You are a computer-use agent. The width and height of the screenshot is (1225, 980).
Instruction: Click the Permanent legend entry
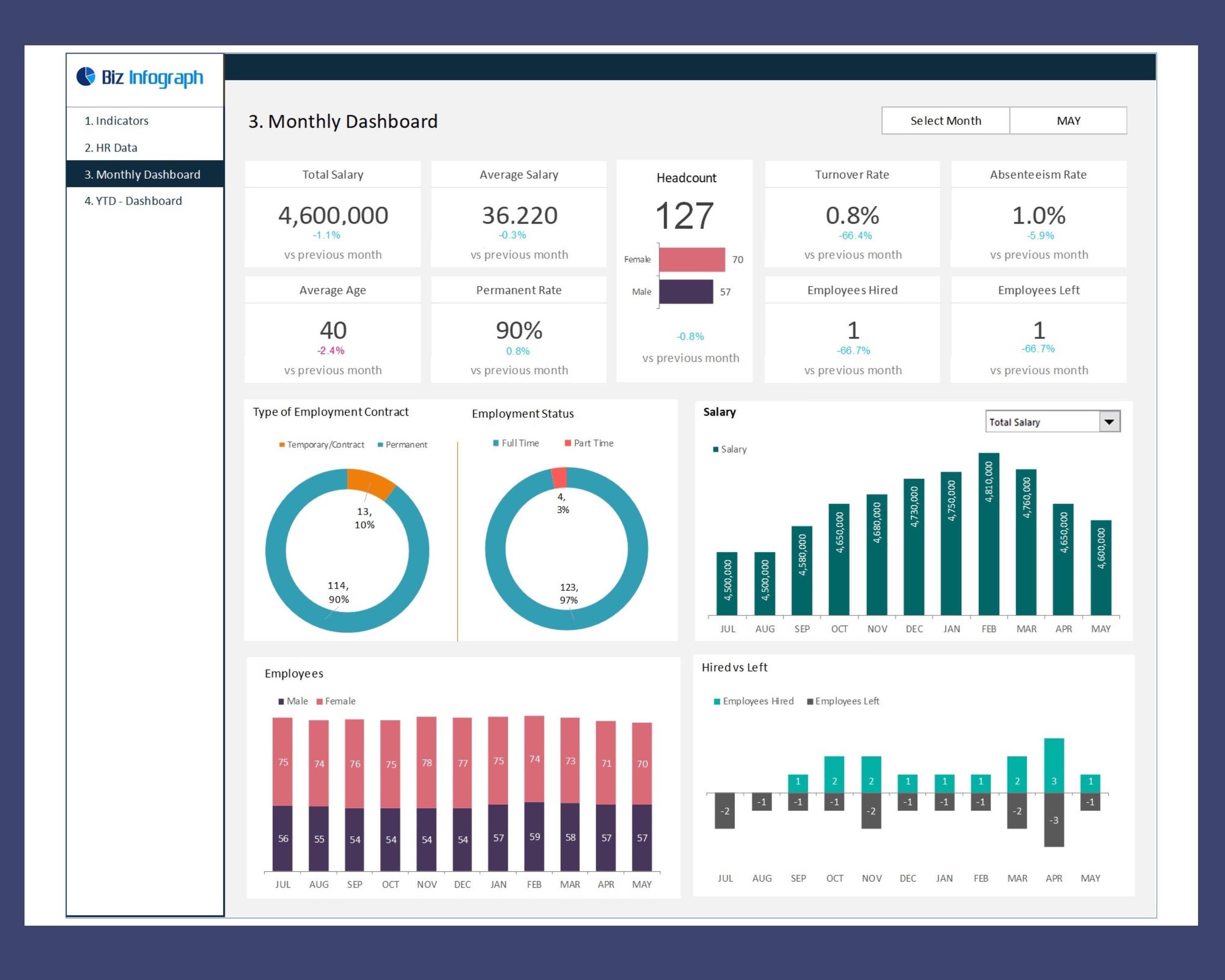402,445
